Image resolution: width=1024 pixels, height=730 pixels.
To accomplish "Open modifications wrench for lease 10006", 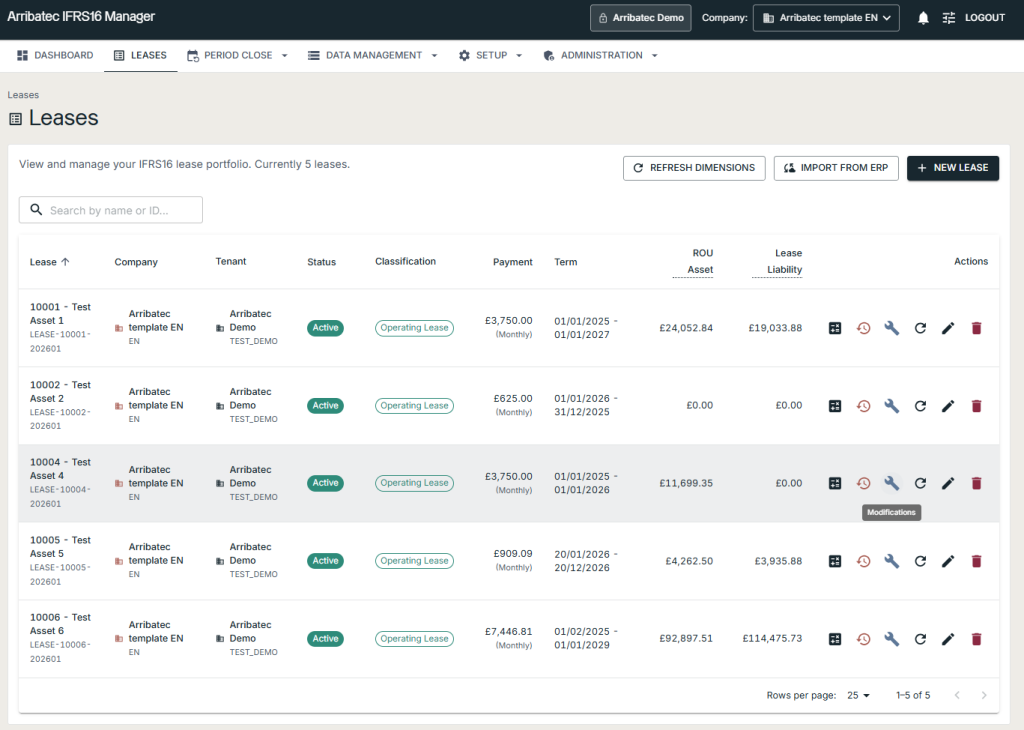I will (x=891, y=639).
